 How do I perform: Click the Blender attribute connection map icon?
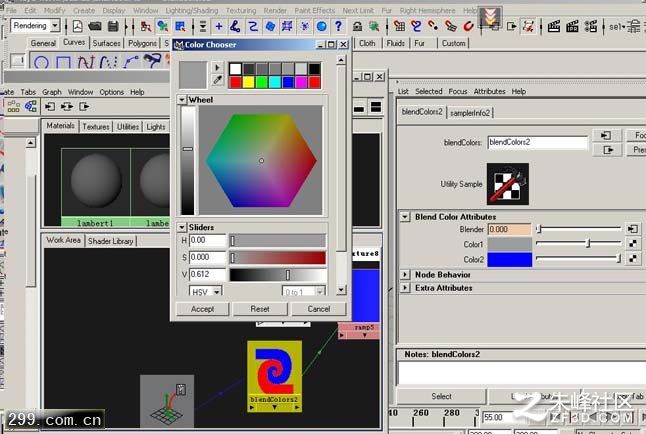tap(633, 229)
